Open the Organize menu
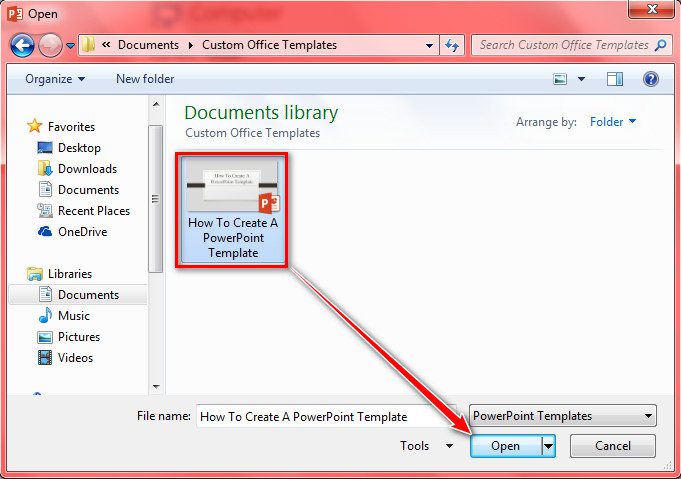 55,79
